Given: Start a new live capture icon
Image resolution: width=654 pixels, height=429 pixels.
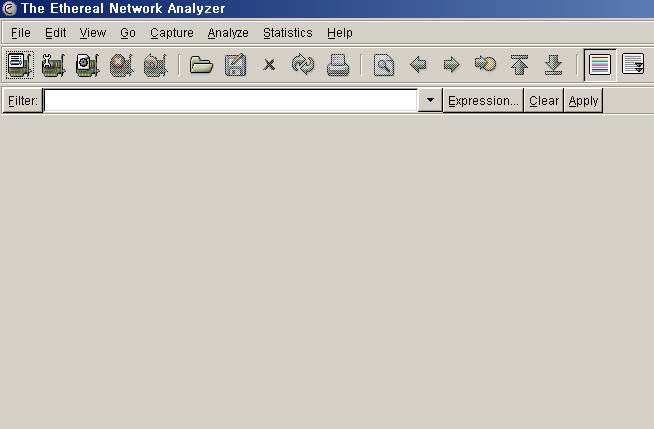Looking at the screenshot, I should tap(88, 65).
